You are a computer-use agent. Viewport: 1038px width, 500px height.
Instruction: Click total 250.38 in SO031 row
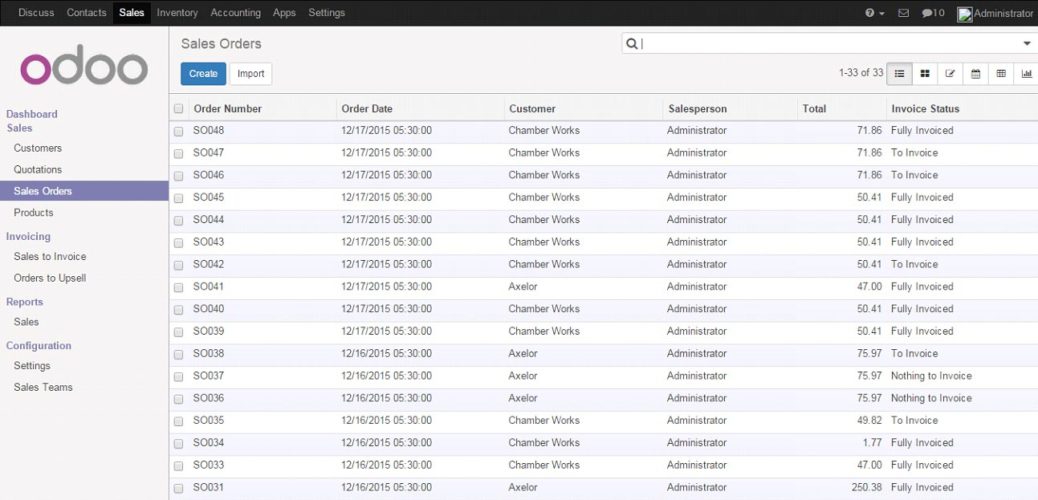point(866,487)
